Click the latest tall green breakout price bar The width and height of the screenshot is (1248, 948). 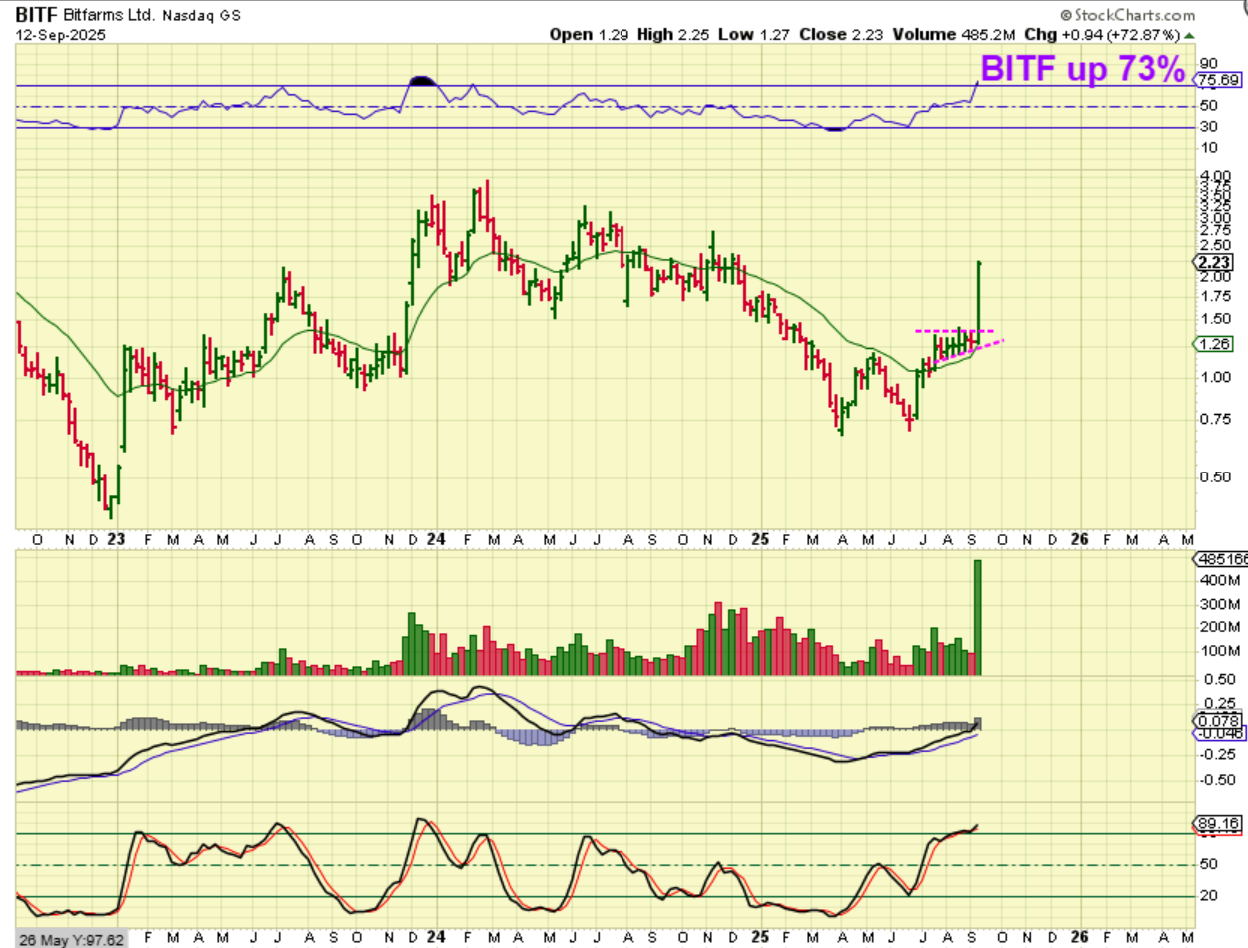(x=978, y=303)
